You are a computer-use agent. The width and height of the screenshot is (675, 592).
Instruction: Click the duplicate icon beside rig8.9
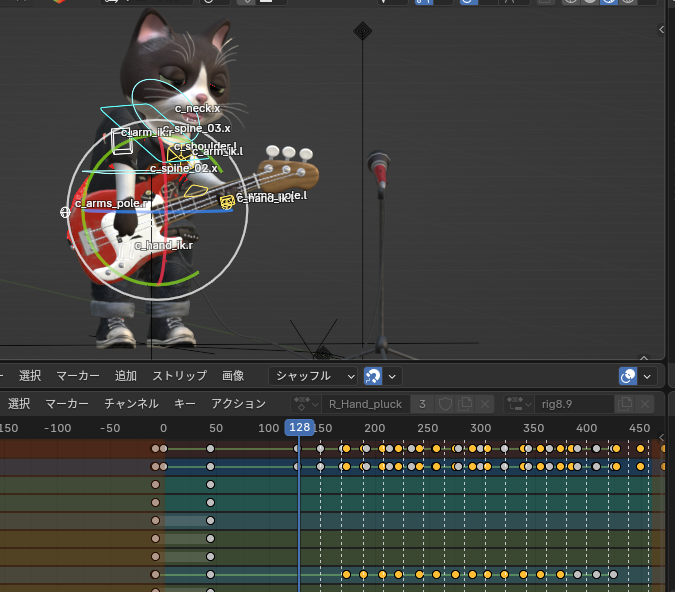tap(625, 404)
